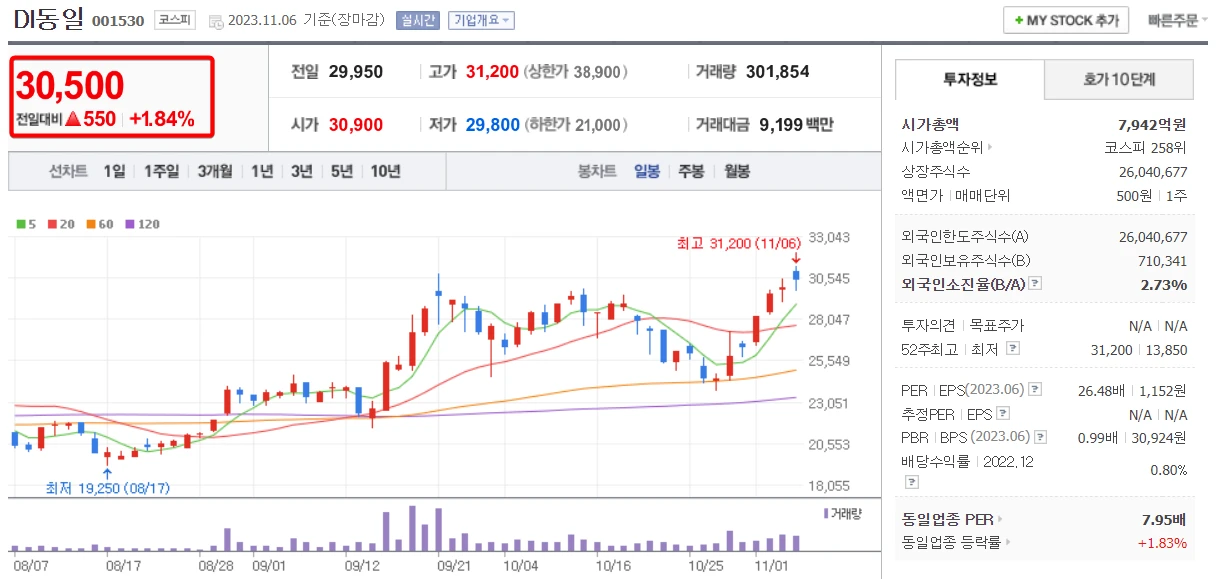Click the MY STOCK 추가 button
The height and width of the screenshot is (579, 1221).
point(1066,19)
